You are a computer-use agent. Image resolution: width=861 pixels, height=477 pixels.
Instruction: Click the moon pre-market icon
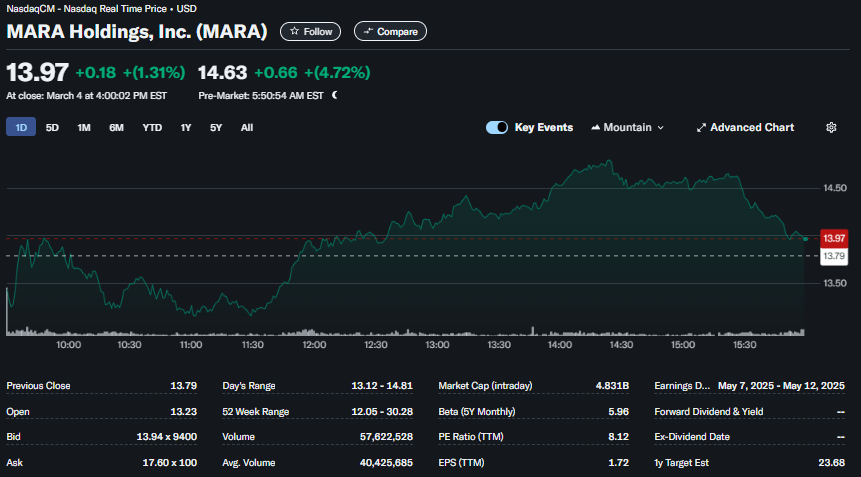(334, 95)
